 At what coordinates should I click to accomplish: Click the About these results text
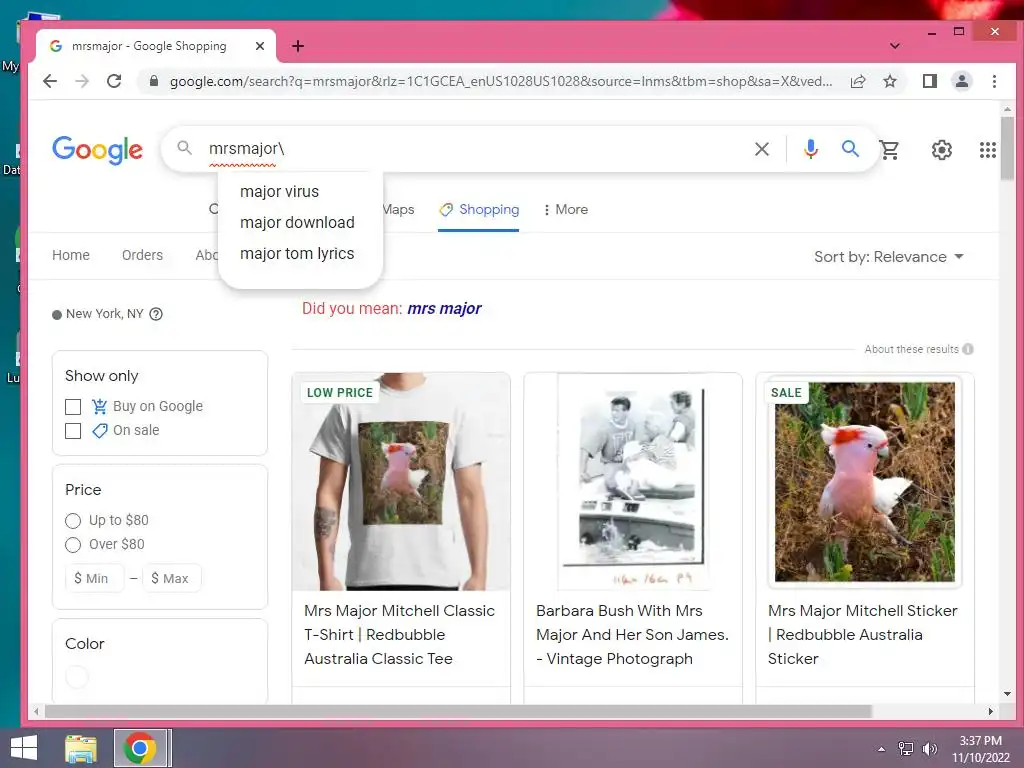click(911, 349)
